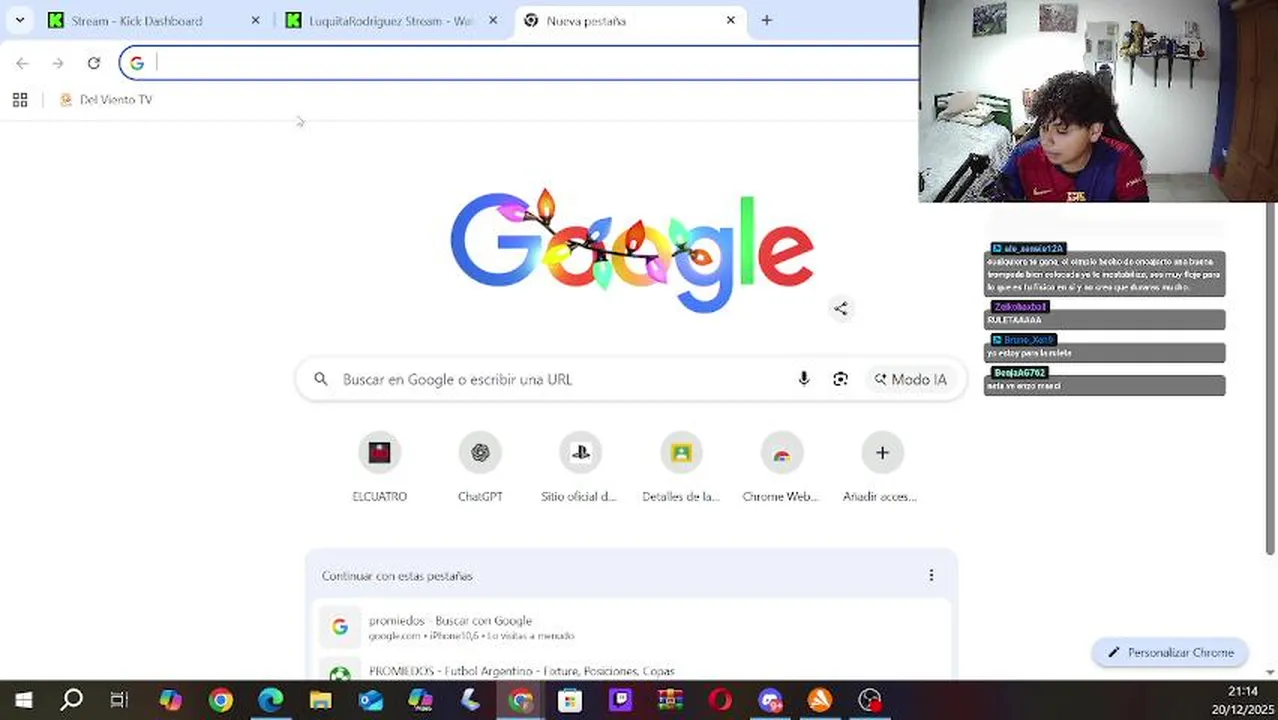Click the webcam overlay video
The height and width of the screenshot is (720, 1278).
tap(1098, 101)
